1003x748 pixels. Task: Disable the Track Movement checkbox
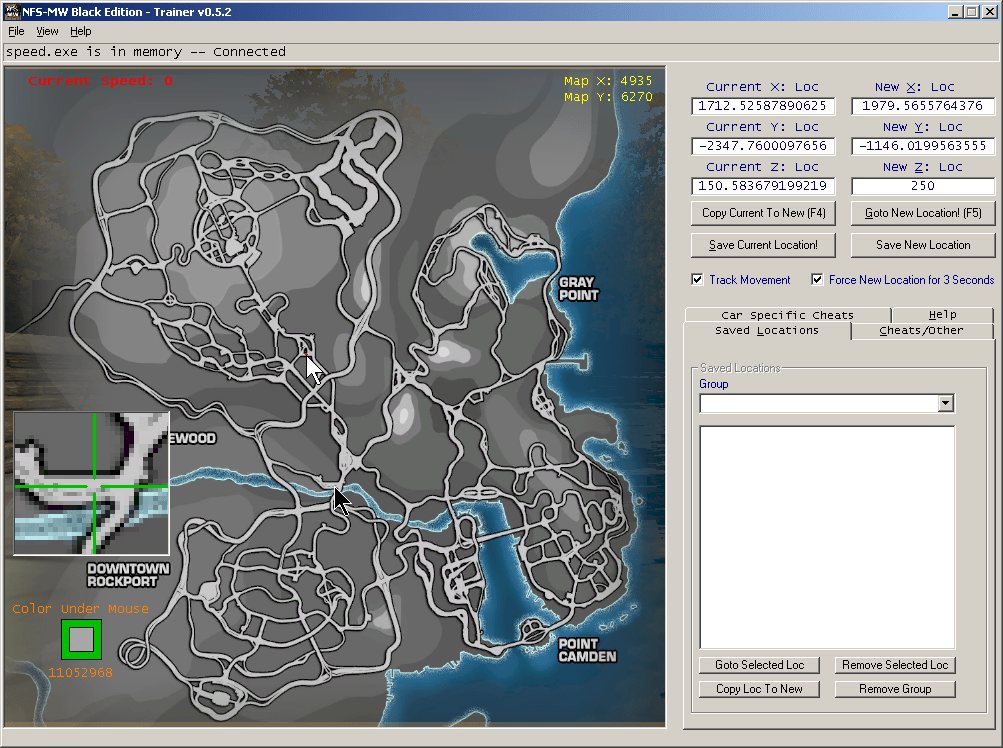[698, 279]
